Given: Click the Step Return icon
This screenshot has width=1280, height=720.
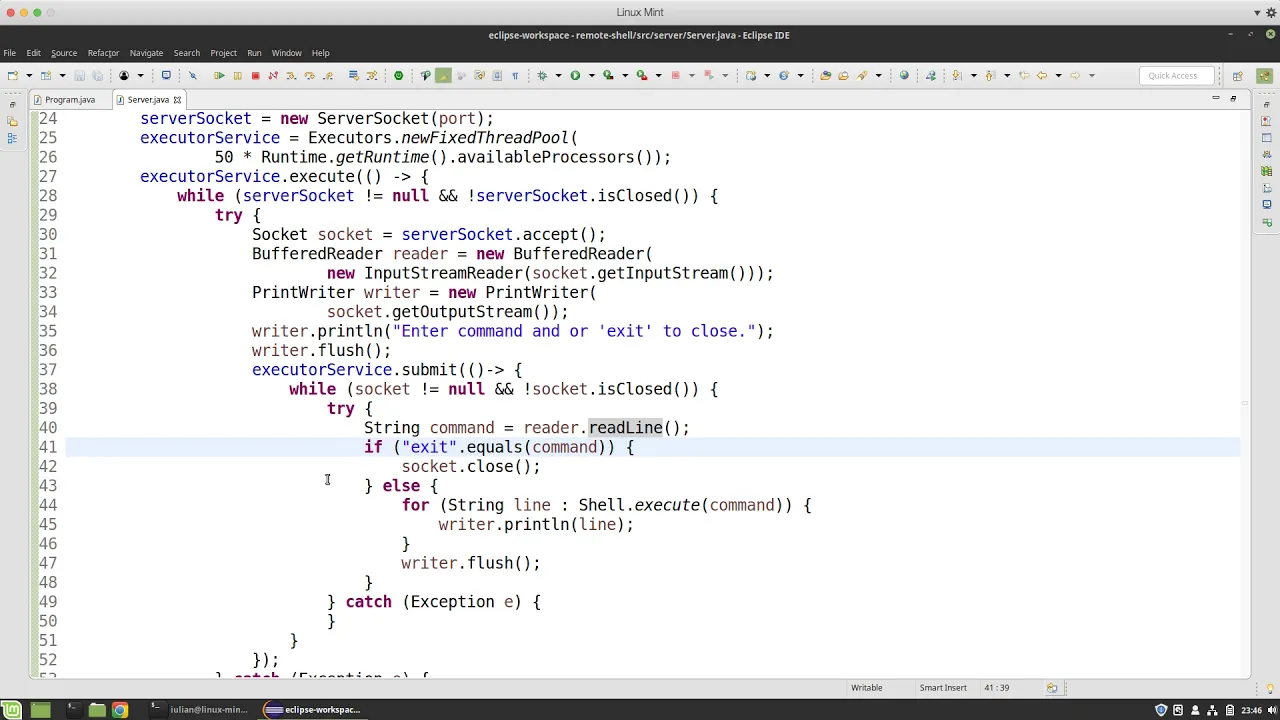Looking at the screenshot, I should pos(327,75).
